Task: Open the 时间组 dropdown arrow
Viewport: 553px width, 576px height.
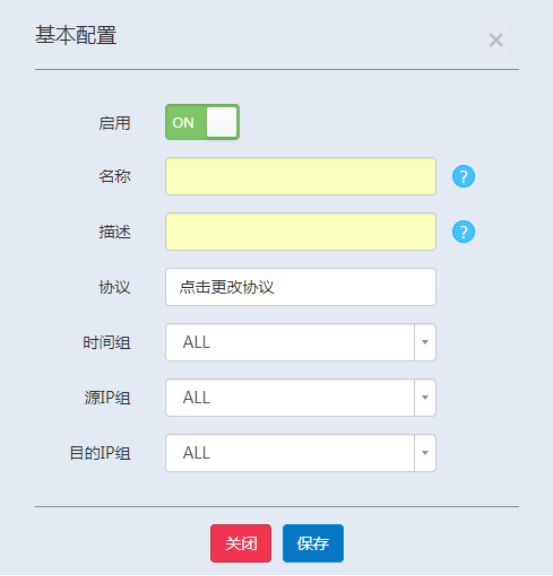Action: point(425,342)
